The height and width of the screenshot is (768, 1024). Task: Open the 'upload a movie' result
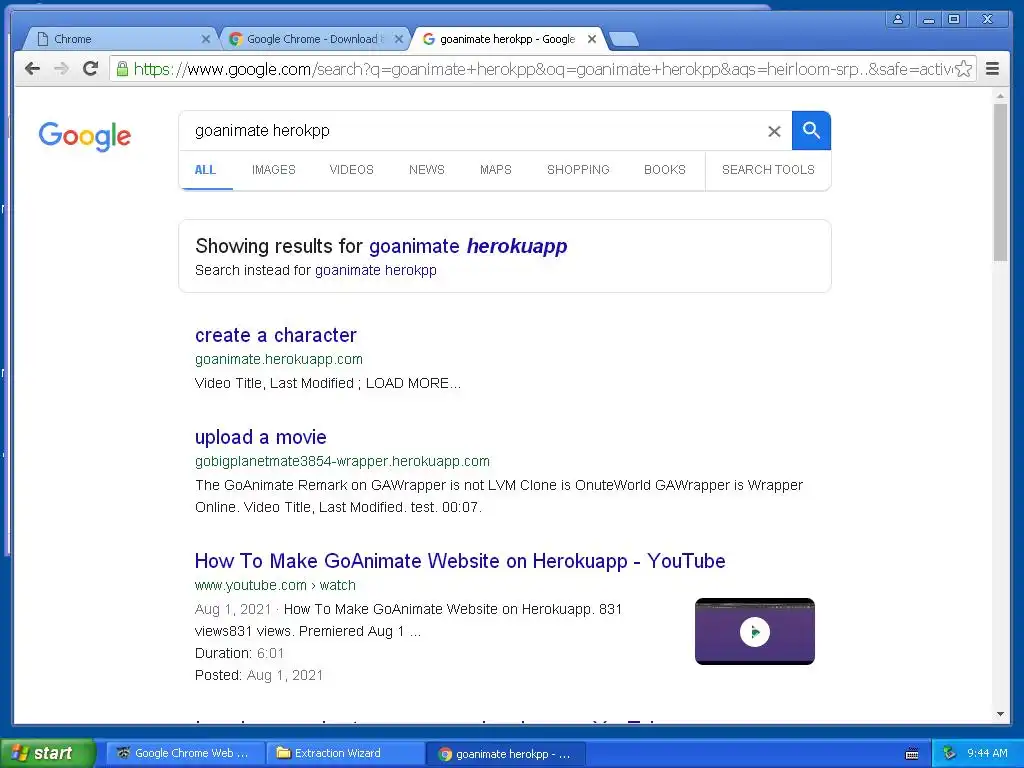pos(261,437)
